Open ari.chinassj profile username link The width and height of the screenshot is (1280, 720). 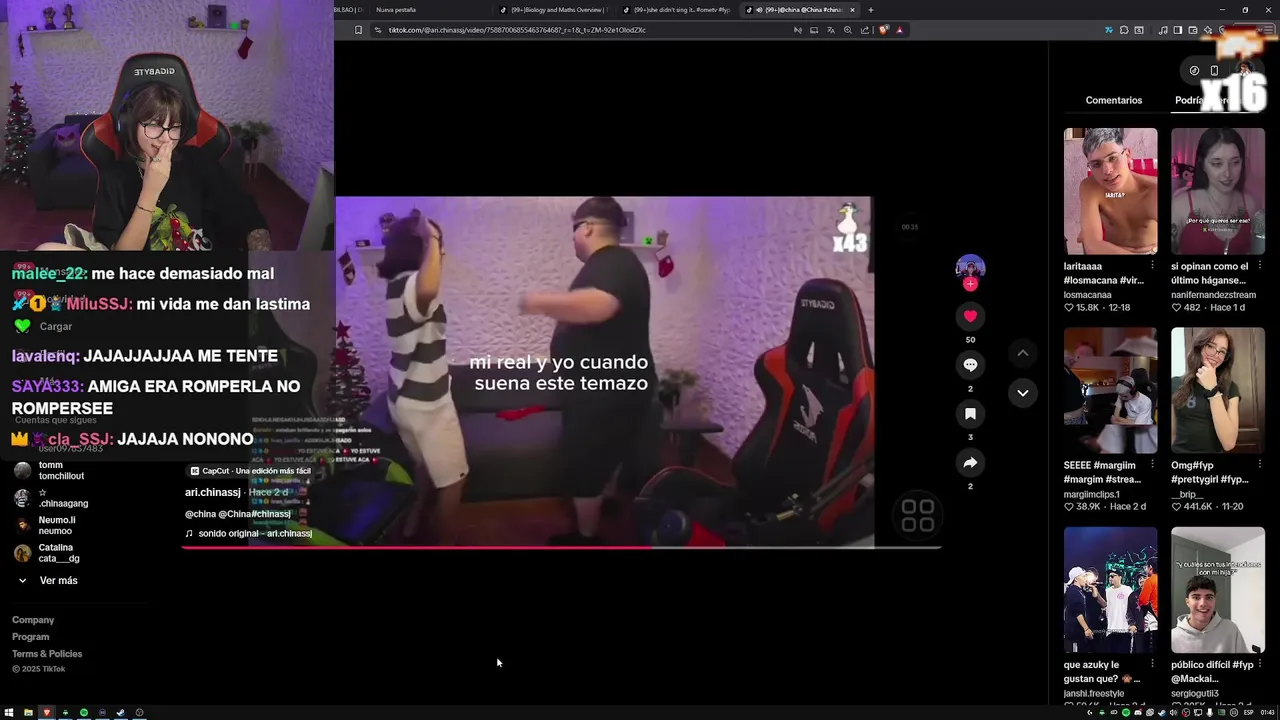coord(212,493)
